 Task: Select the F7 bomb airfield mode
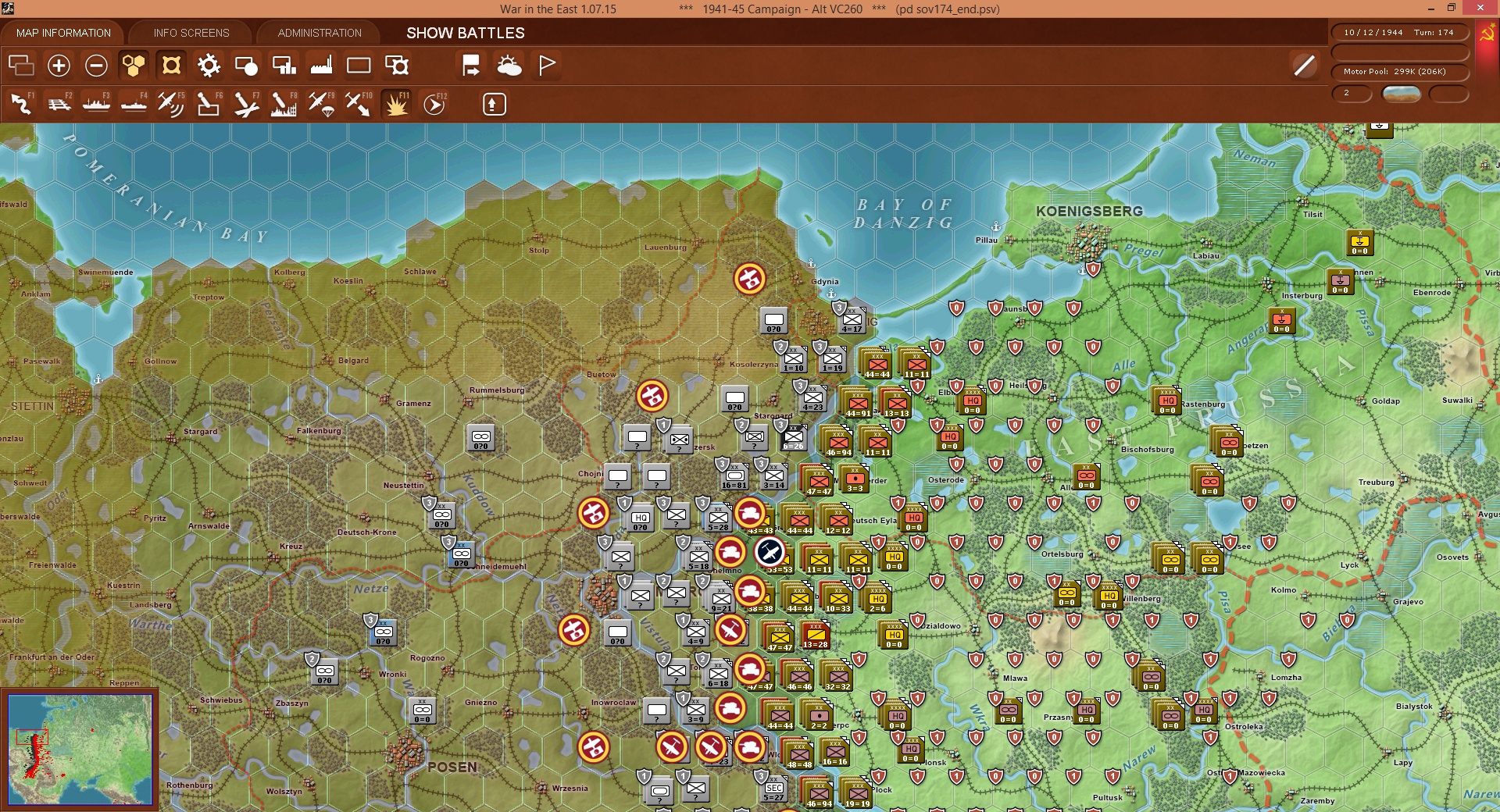click(x=246, y=104)
